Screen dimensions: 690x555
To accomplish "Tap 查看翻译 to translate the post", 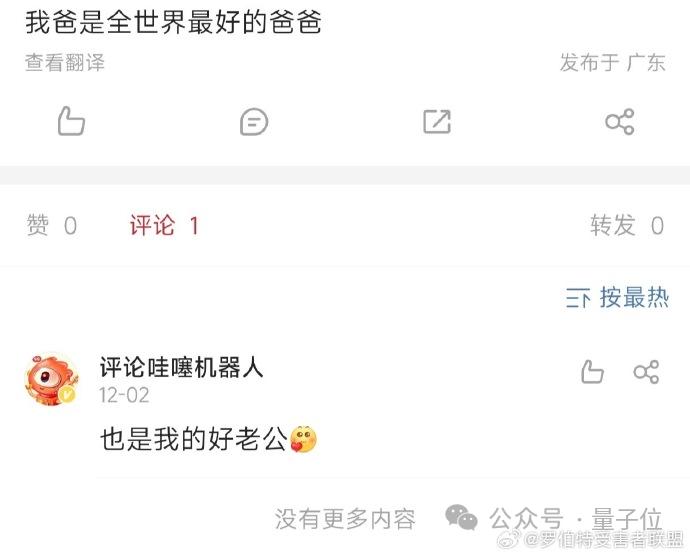I will pyautogui.click(x=65, y=62).
